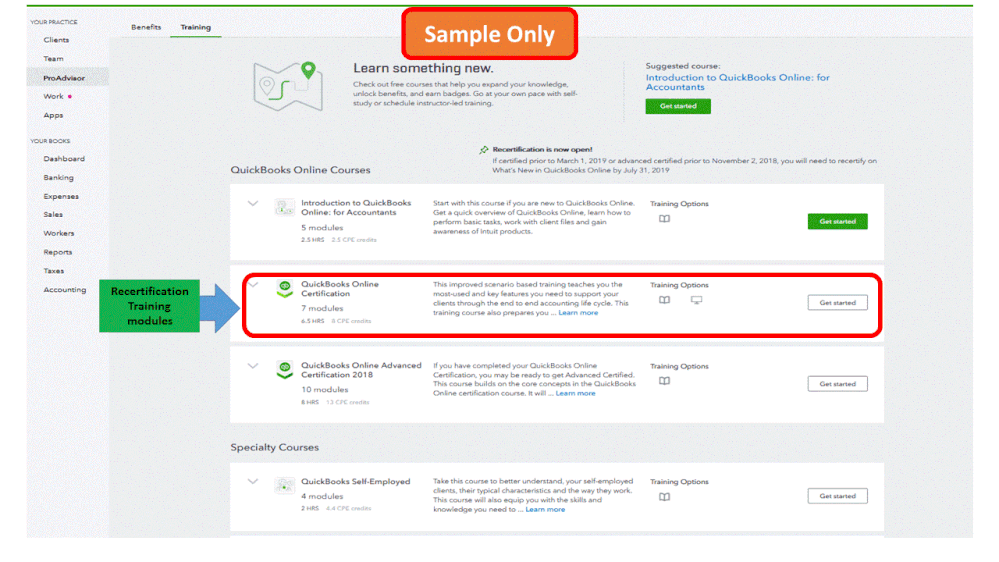Click green Get started for Introduction course
Image resolution: width=999 pixels, height=562 pixels.
[x=837, y=221]
